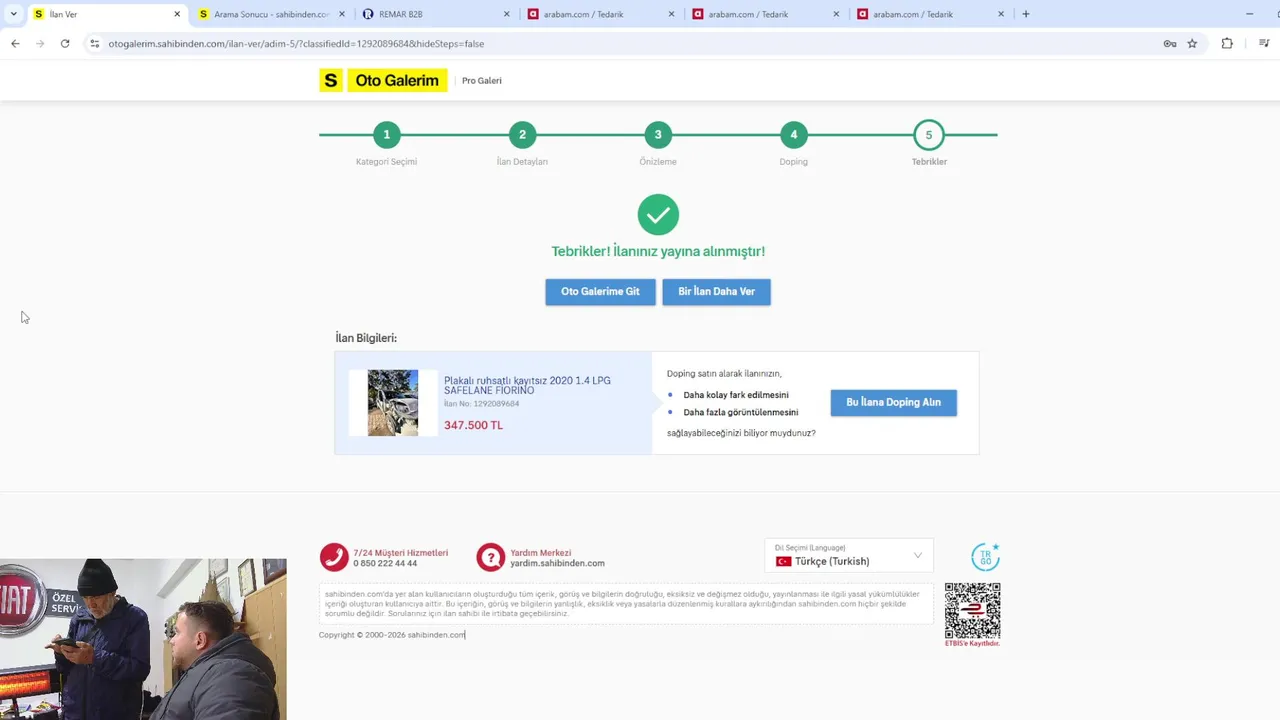Viewport: 1280px width, 720px height.
Task: Open the listing title SAFELANE FIORINO link
Action: point(527,385)
